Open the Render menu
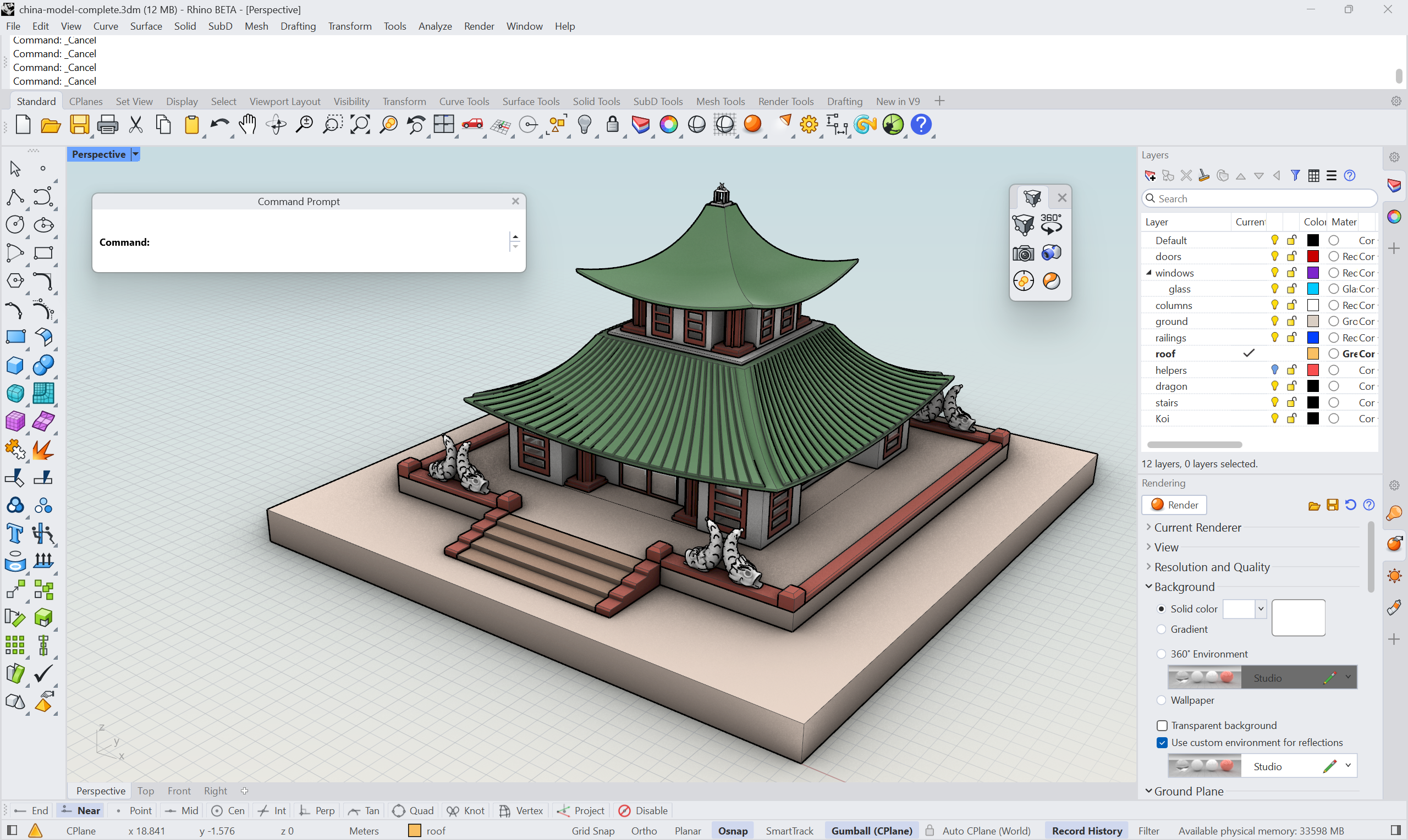 479,26
